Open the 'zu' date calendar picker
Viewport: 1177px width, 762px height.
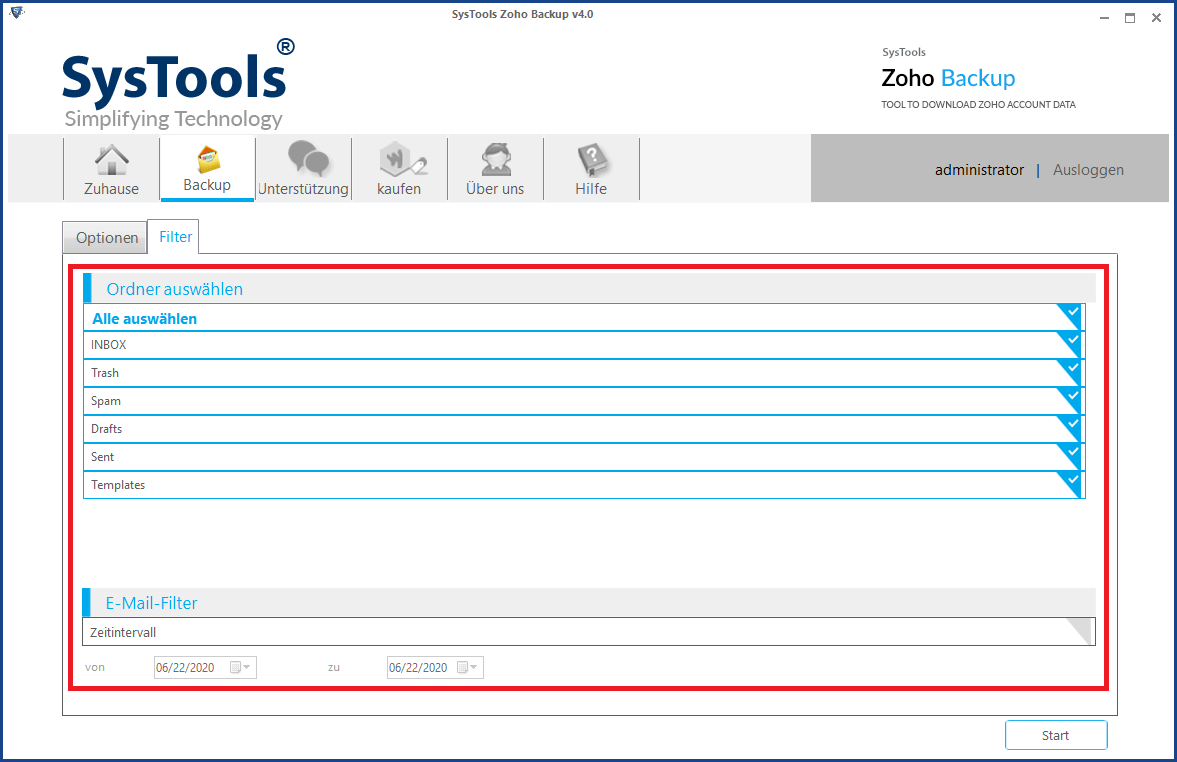[467, 667]
